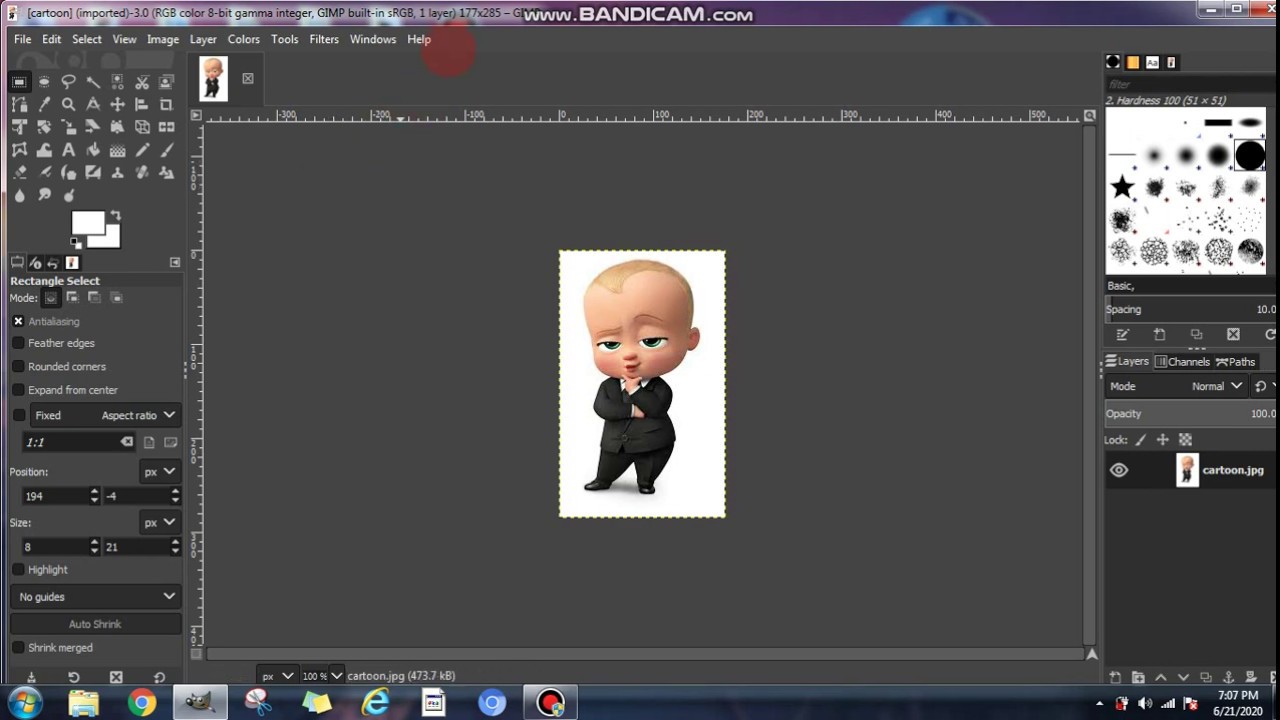
Task: Click the brush filter text field
Action: point(1191,84)
